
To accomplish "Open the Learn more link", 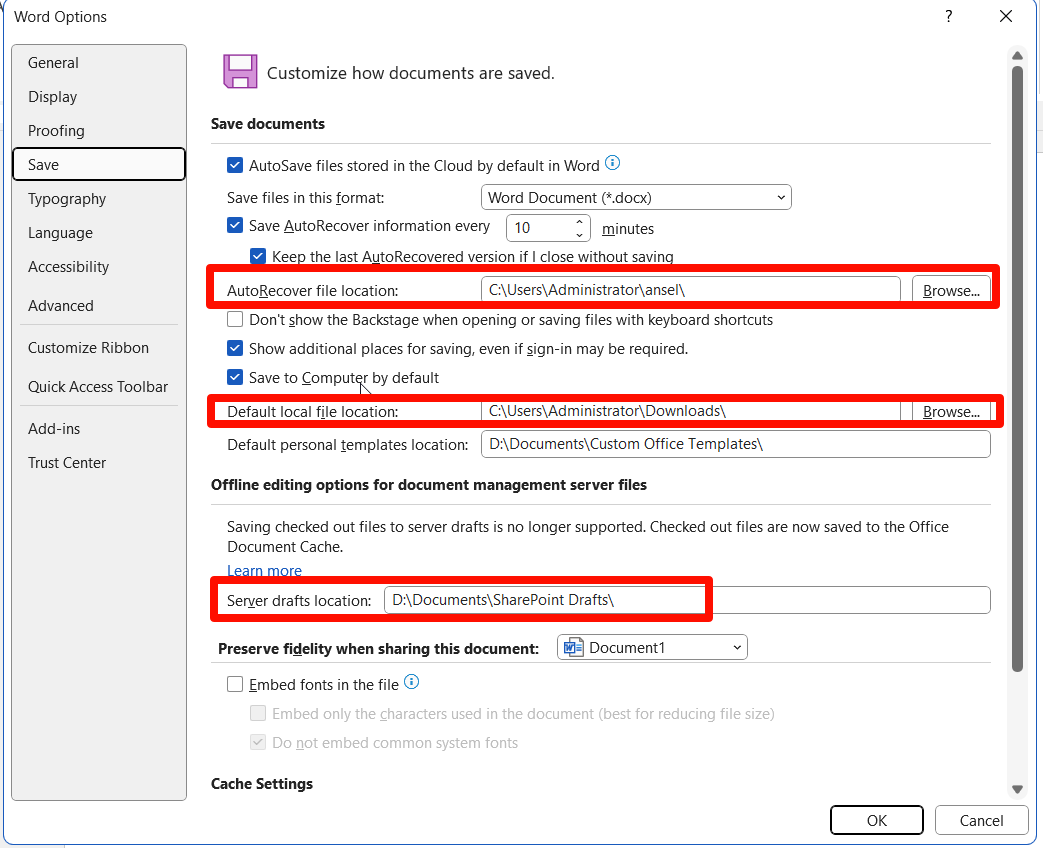I will 264,571.
